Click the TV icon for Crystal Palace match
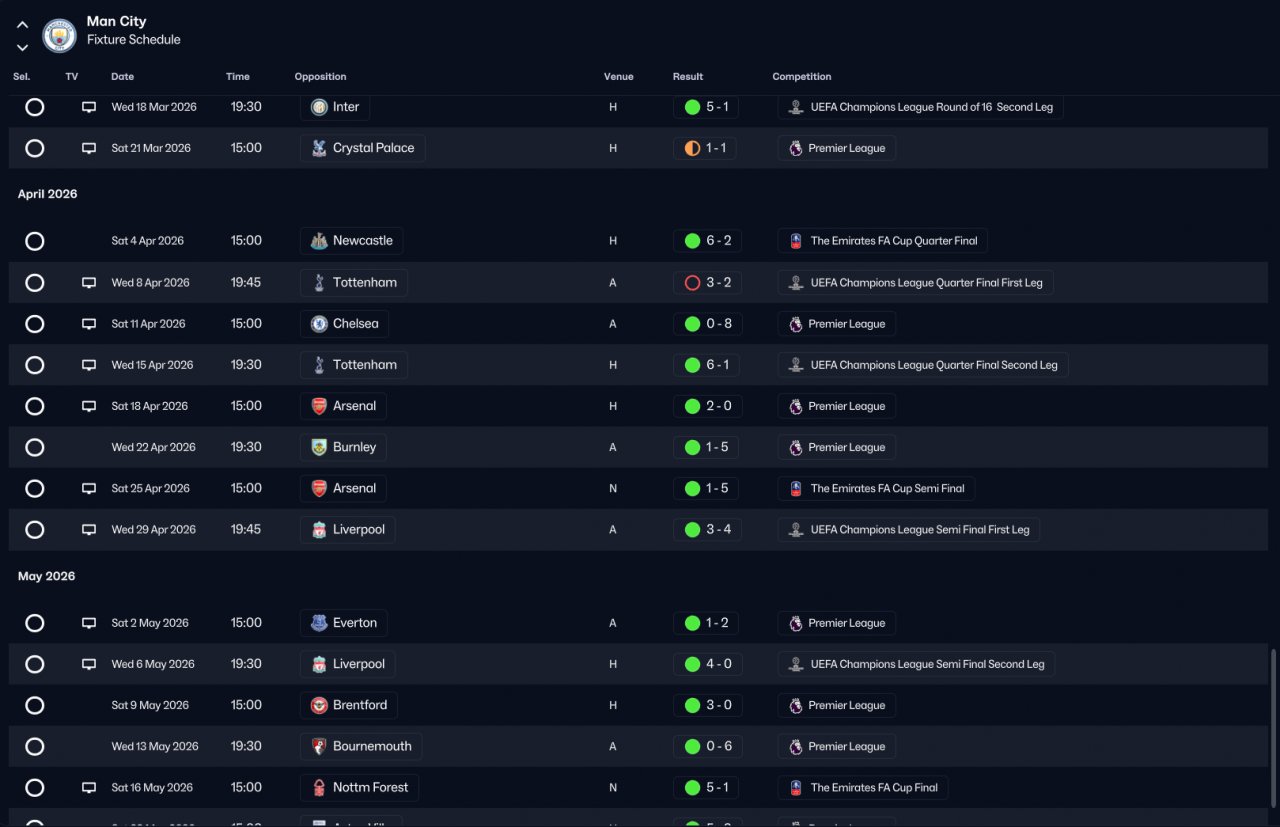 point(89,148)
